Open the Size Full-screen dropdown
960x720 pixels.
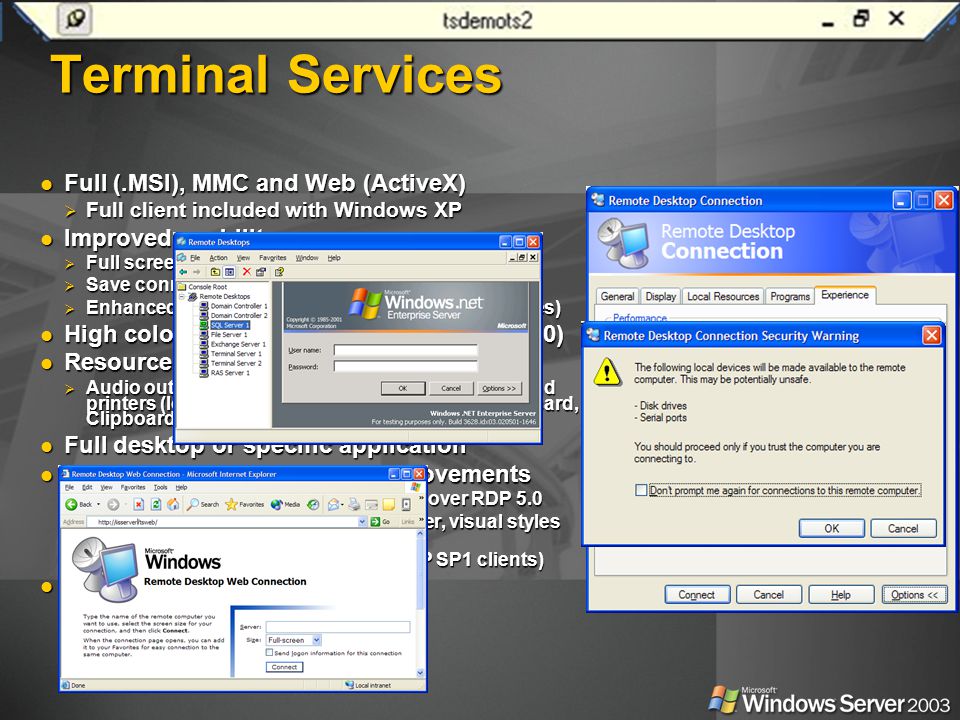317,640
